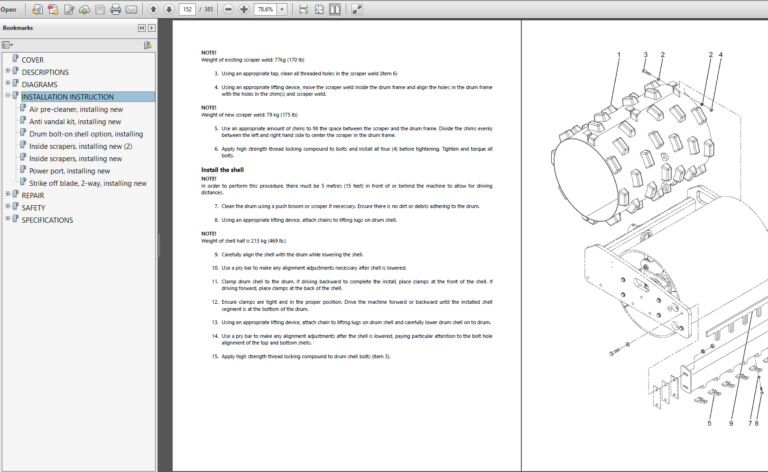This screenshot has height=472, width=768.
Task: Click the Print icon
Action: [x=116, y=9]
